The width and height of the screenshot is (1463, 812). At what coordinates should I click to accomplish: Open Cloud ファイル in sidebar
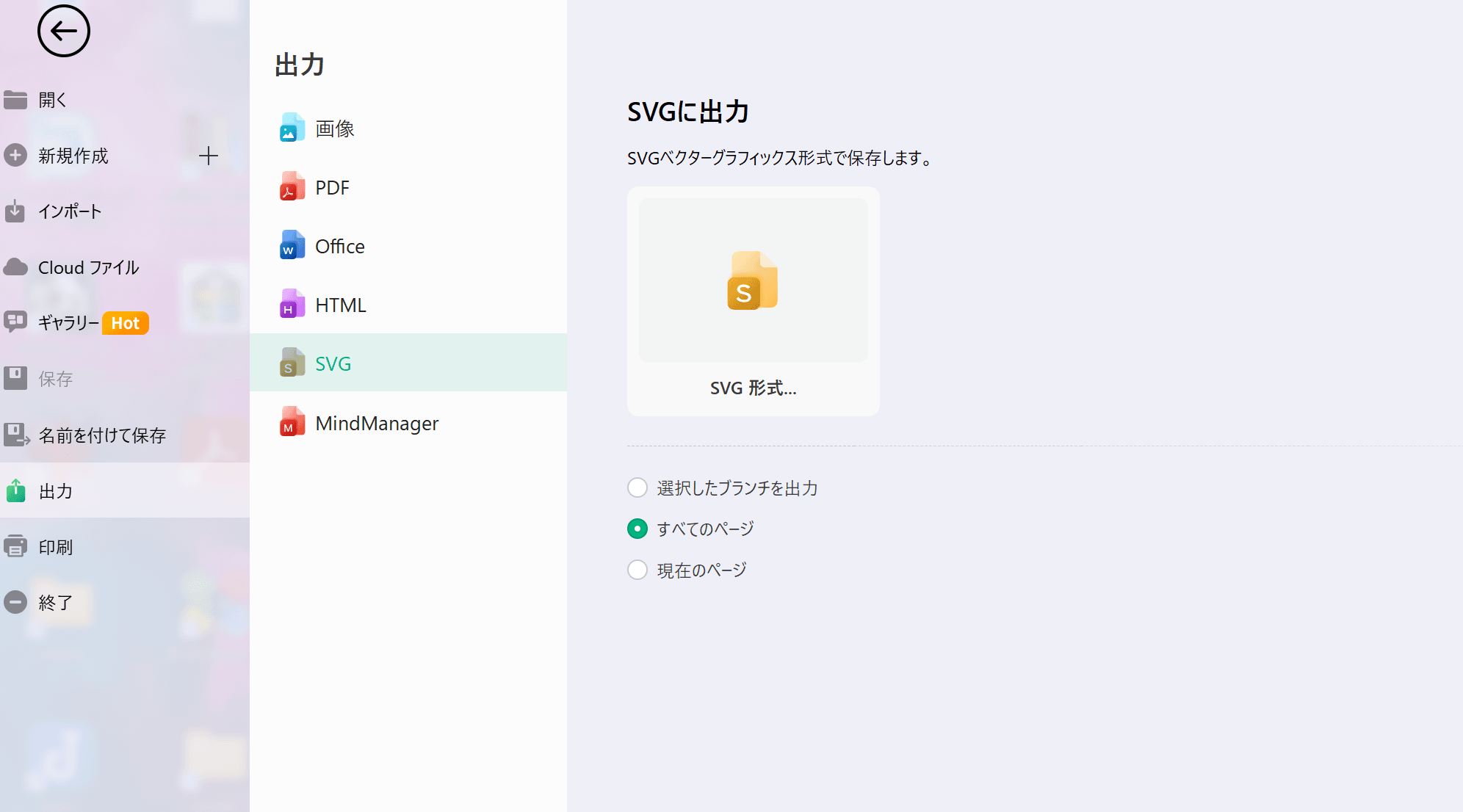pos(125,267)
